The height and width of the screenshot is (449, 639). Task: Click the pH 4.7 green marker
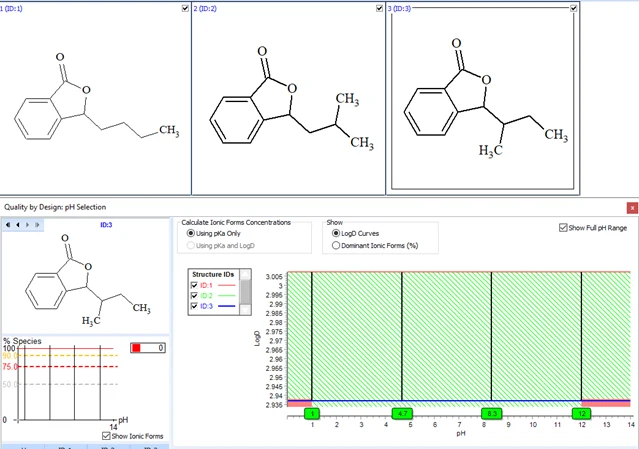tap(402, 414)
